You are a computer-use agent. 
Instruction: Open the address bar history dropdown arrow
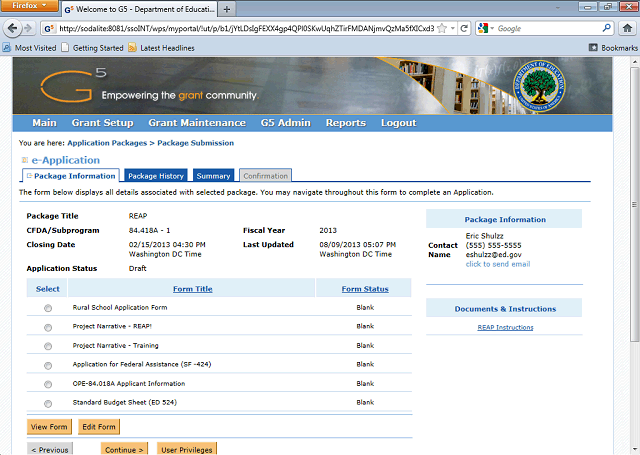point(453,28)
